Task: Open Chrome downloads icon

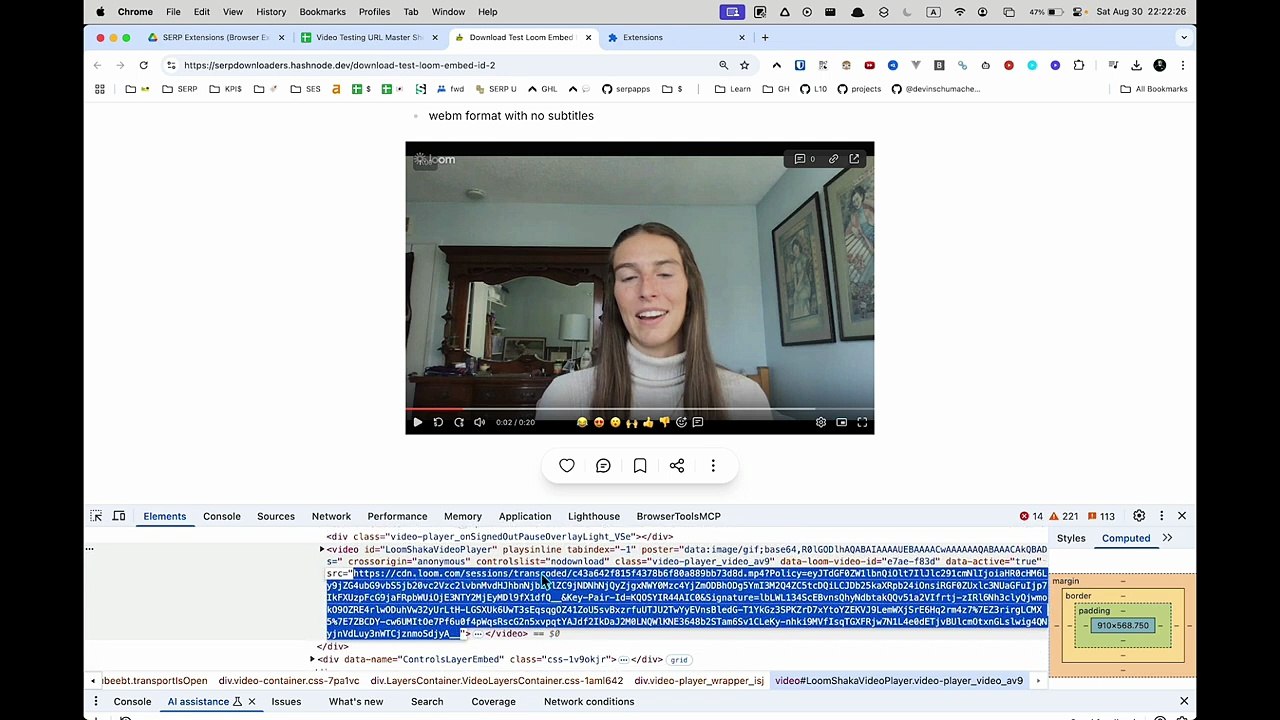Action: point(1136,65)
